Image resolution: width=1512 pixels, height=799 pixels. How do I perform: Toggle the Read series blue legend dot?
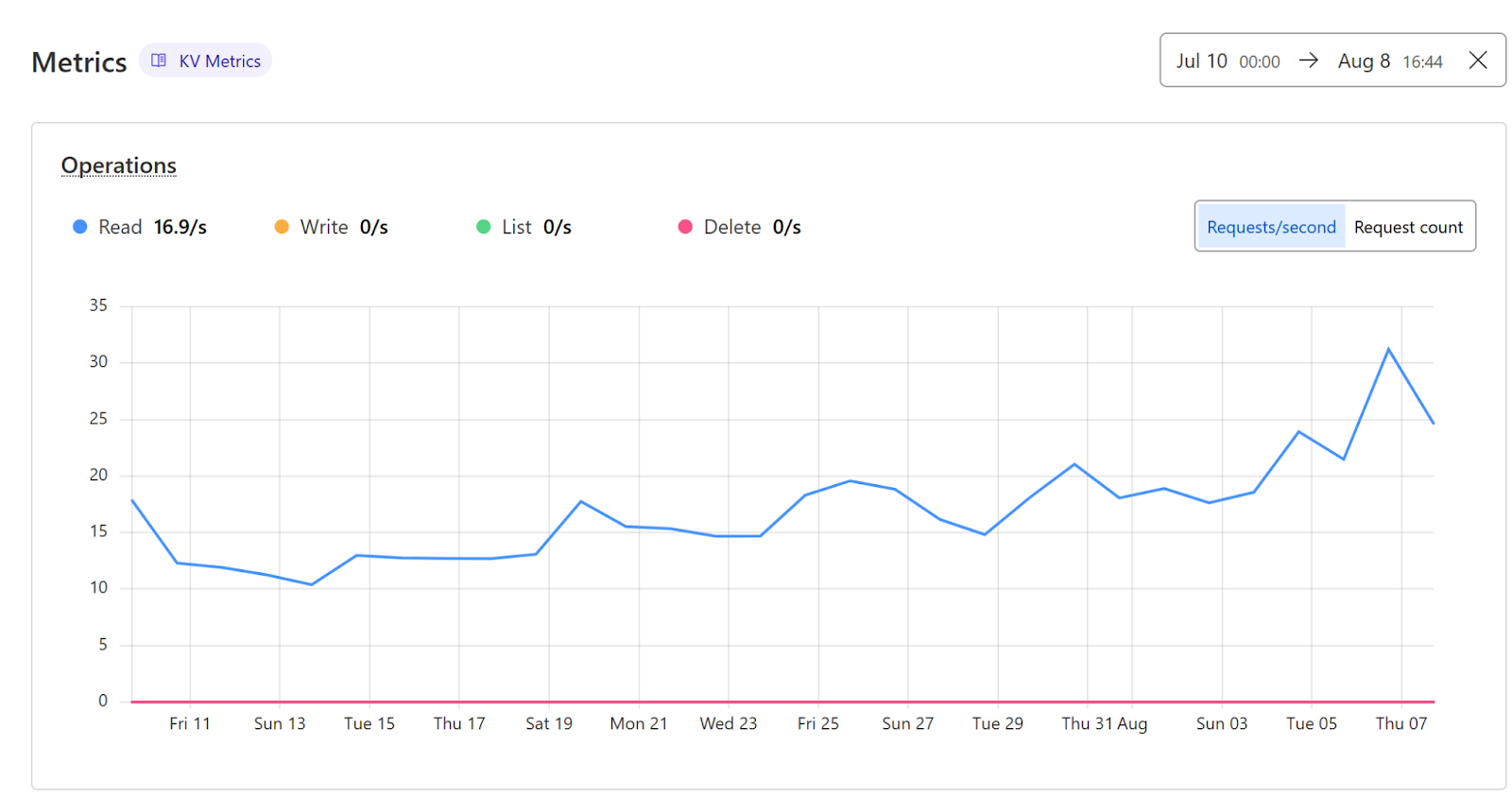(x=80, y=227)
